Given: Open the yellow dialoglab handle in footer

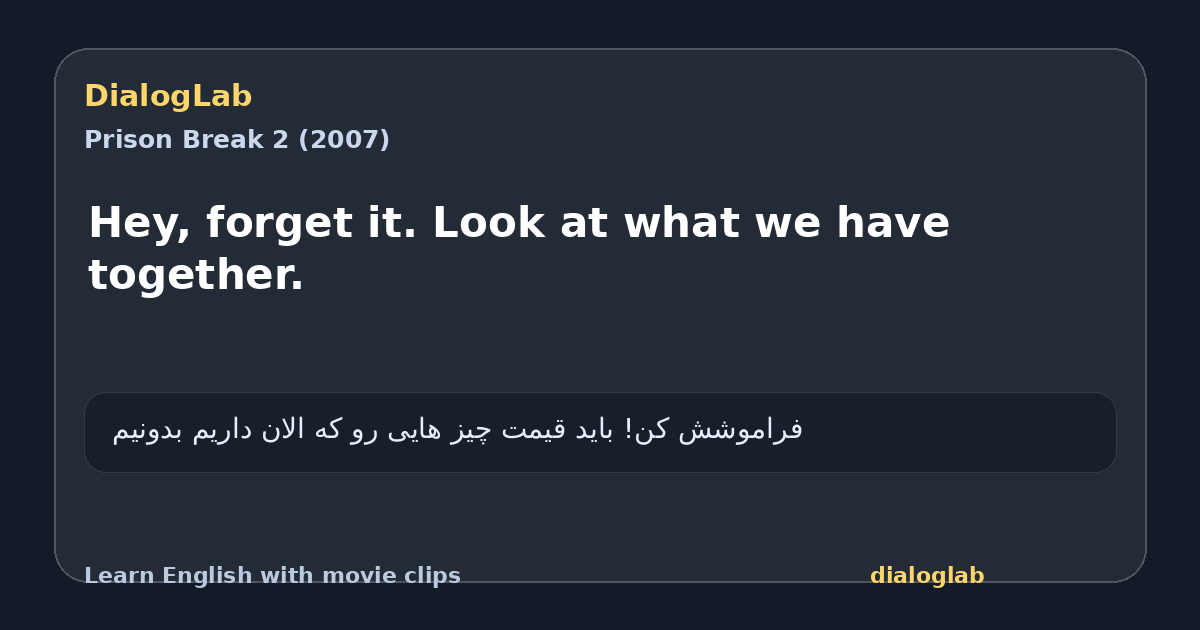Looking at the screenshot, I should (x=927, y=576).
